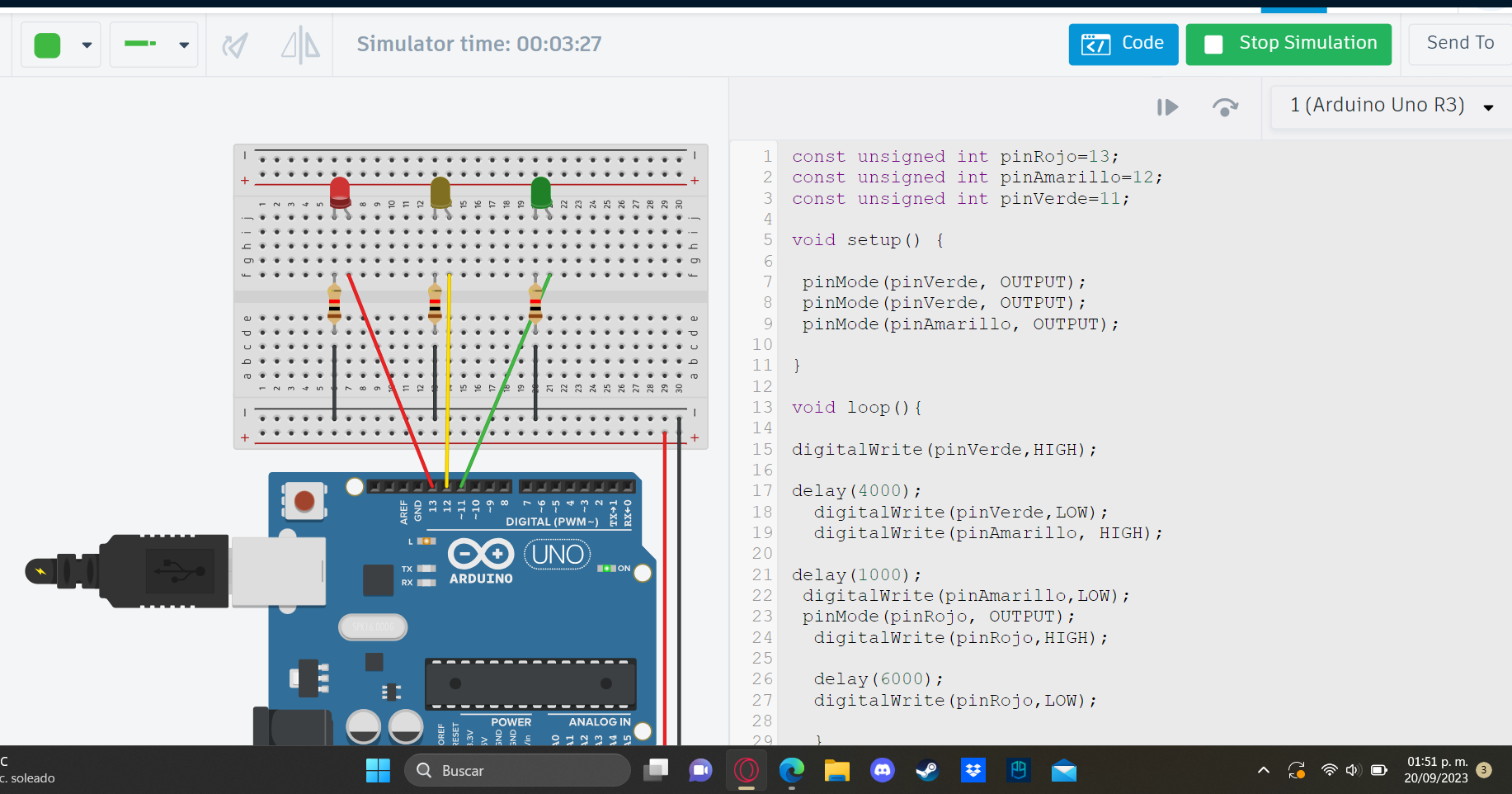
Task: Click the green wire color swatch
Action: [48, 45]
